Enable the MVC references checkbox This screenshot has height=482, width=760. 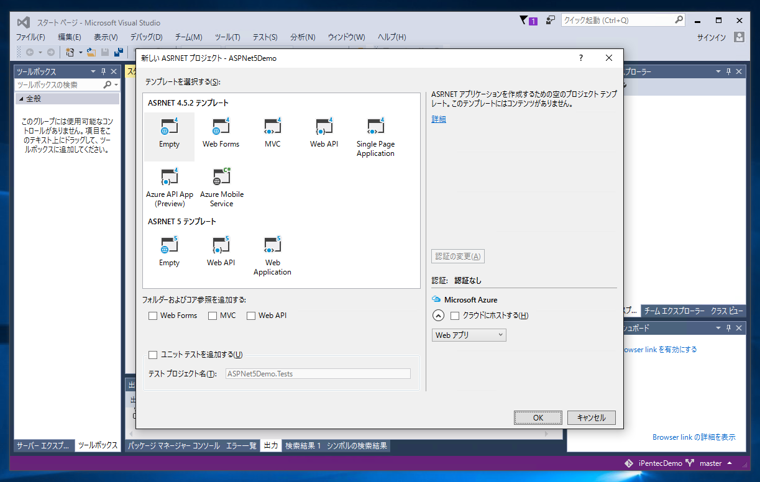click(x=212, y=316)
